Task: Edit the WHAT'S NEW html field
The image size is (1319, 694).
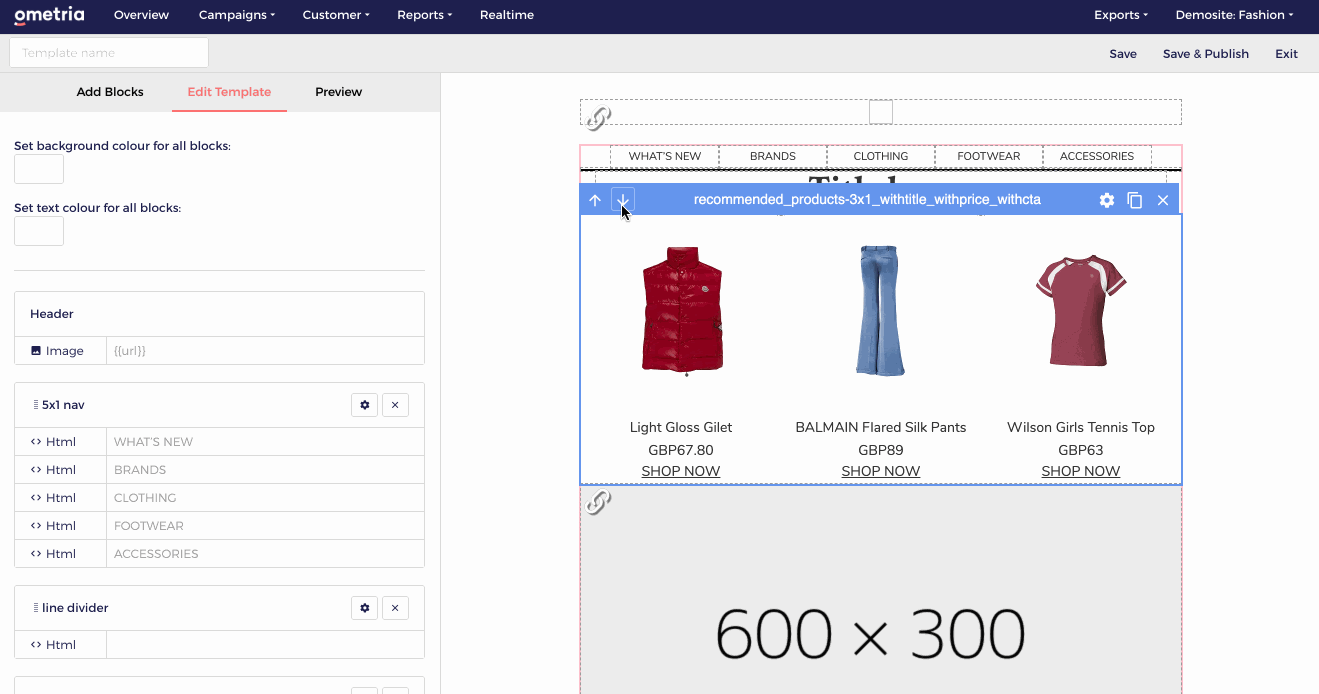Action: pos(265,442)
